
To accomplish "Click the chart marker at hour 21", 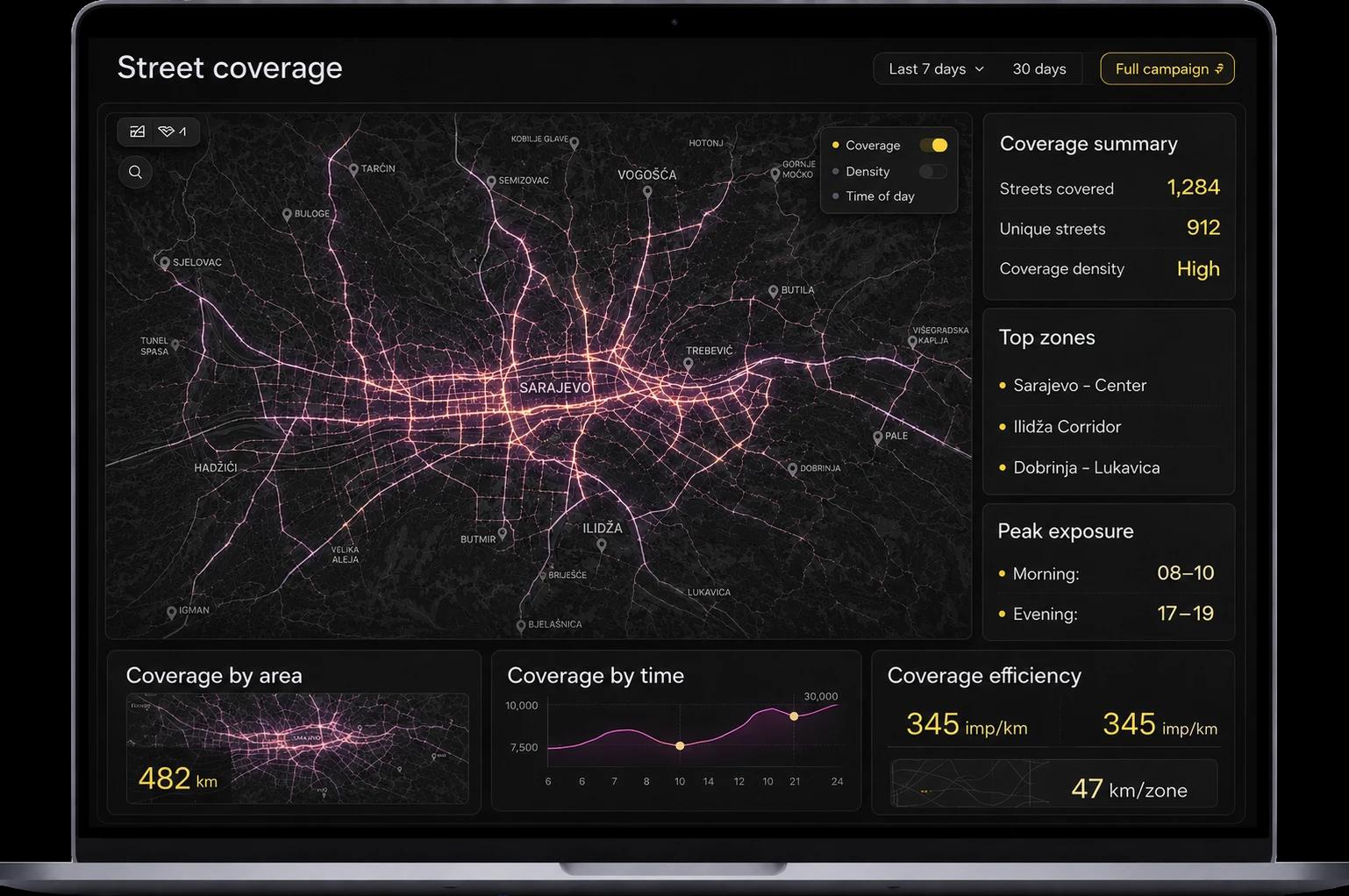I will coord(794,716).
